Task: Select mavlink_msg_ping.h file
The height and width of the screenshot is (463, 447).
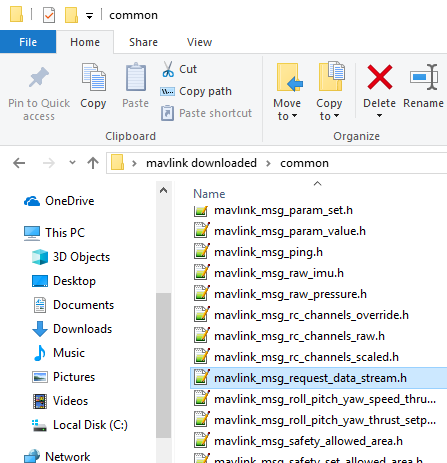Action: (x=268, y=252)
